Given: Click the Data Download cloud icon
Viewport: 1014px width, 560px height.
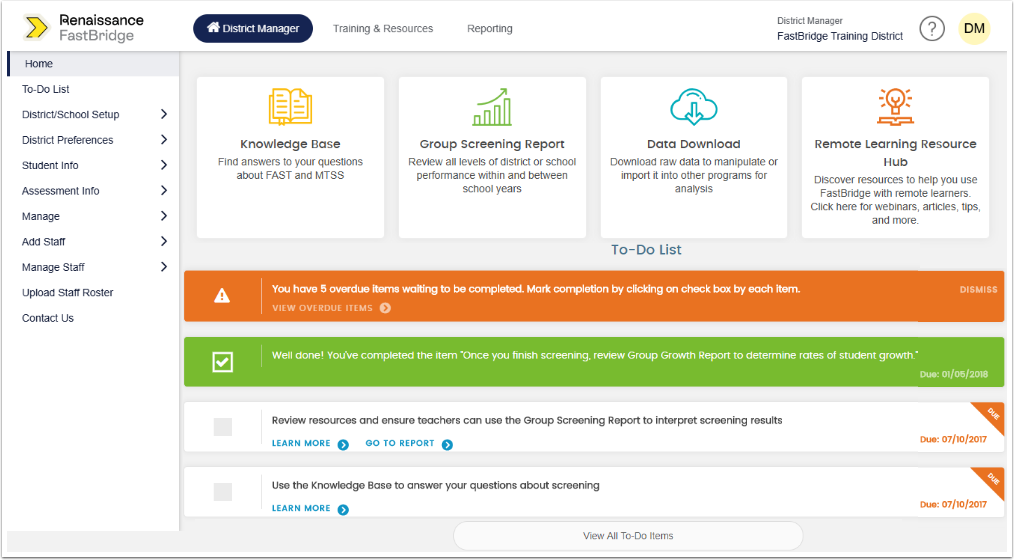Looking at the screenshot, I should (694, 107).
